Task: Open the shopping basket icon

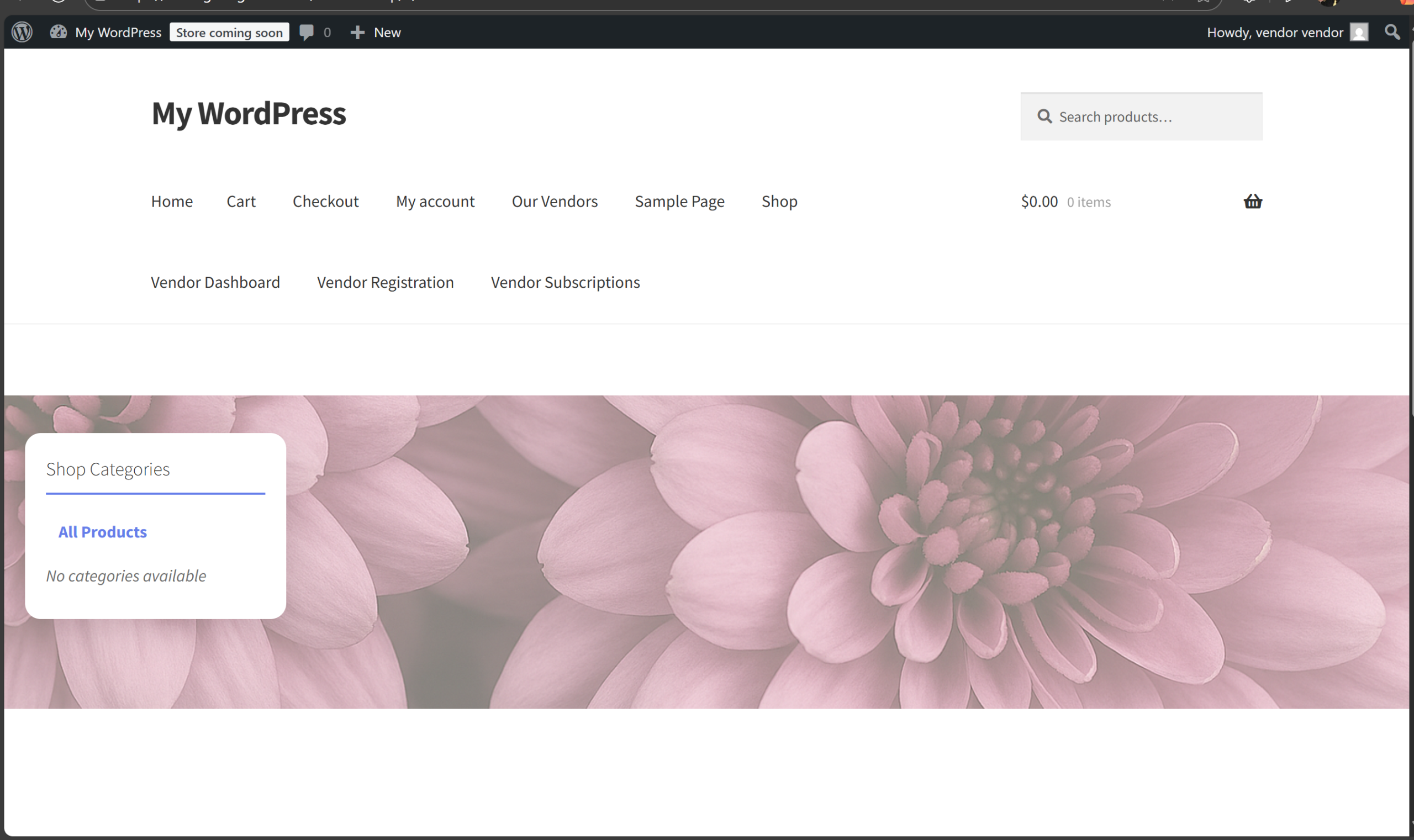Action: point(1253,202)
